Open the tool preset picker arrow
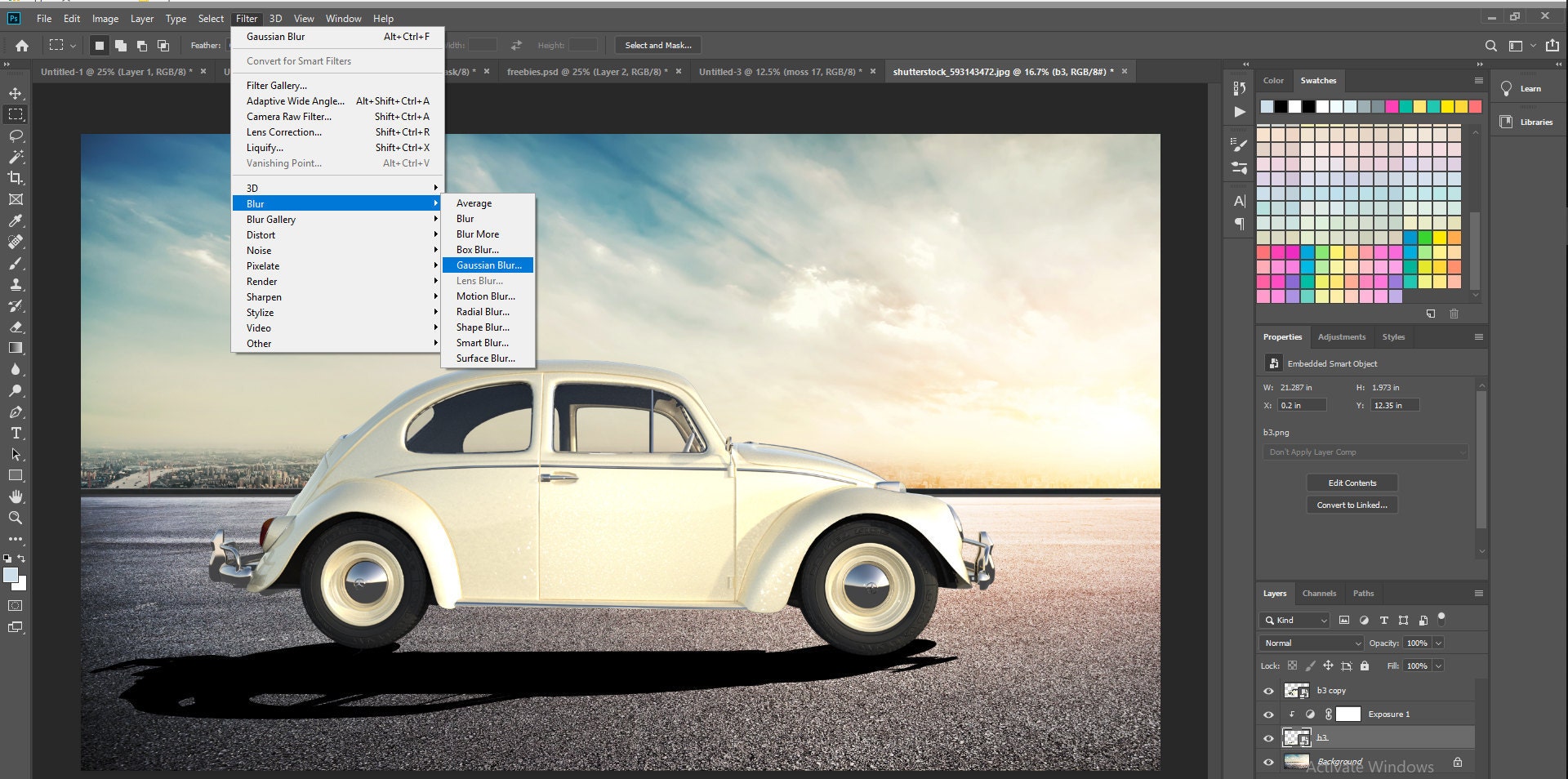The height and width of the screenshot is (779, 1568). pos(73,46)
